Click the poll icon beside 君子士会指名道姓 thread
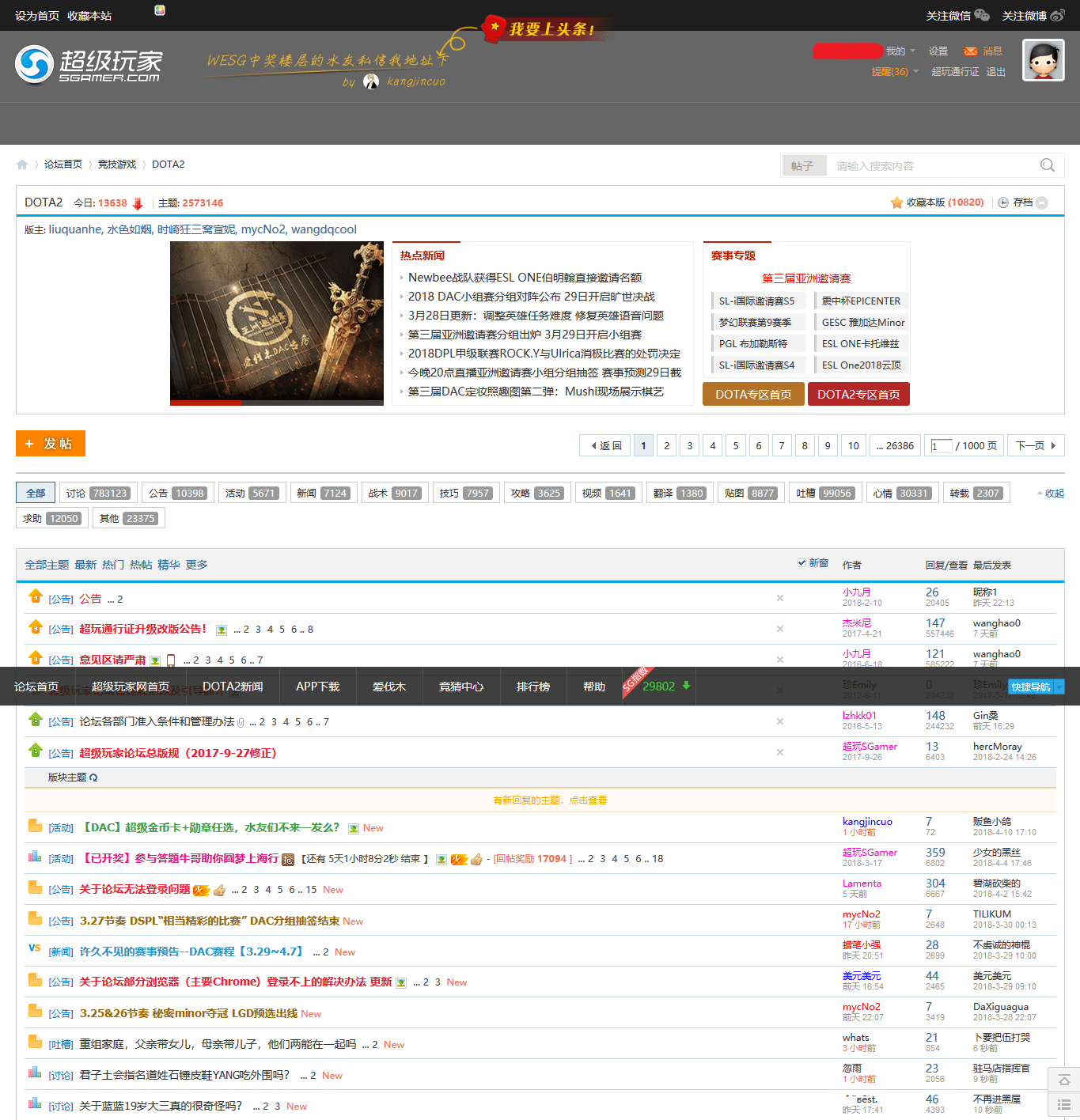 point(35,1073)
